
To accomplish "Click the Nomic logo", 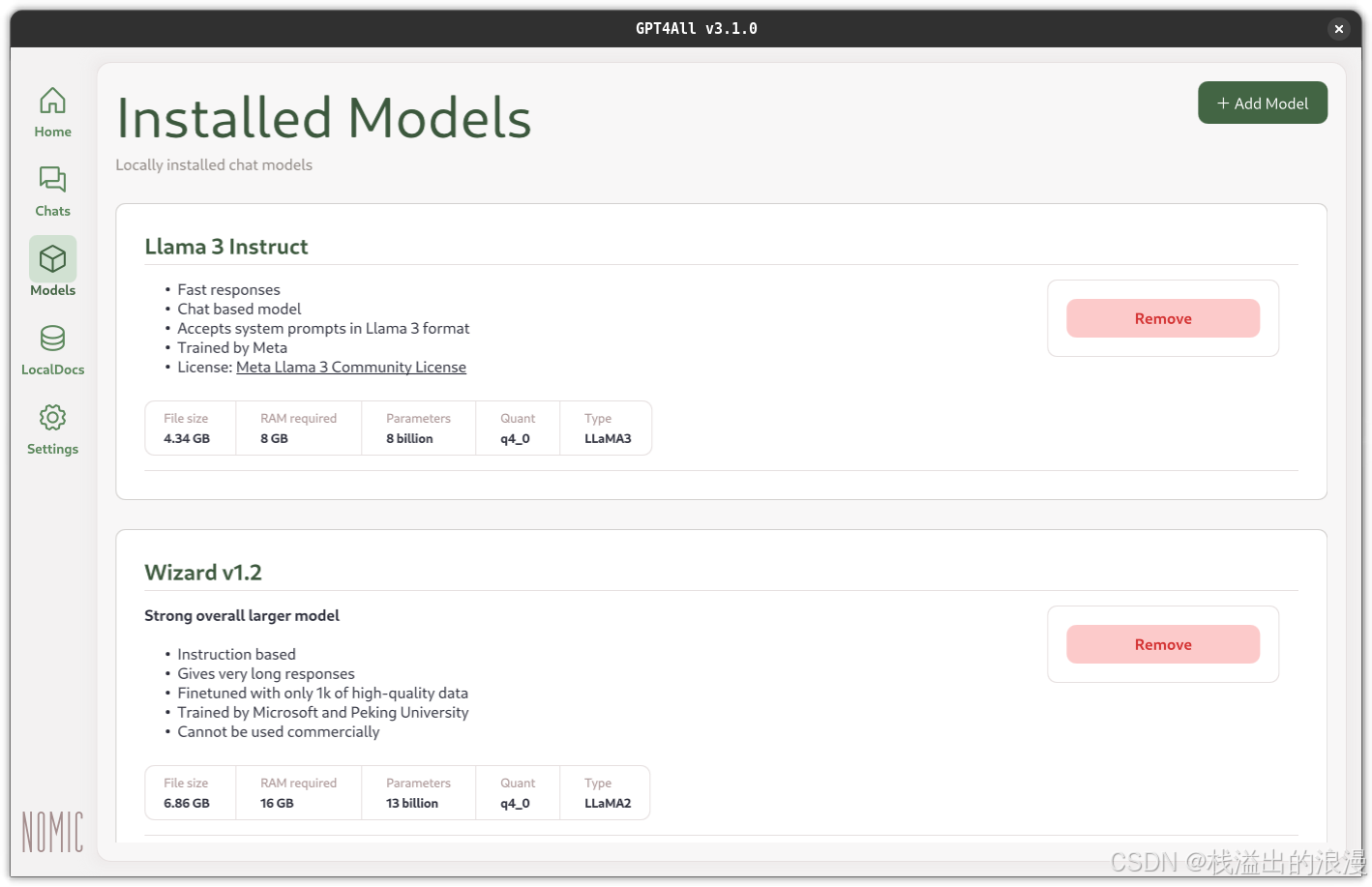I will click(x=52, y=832).
